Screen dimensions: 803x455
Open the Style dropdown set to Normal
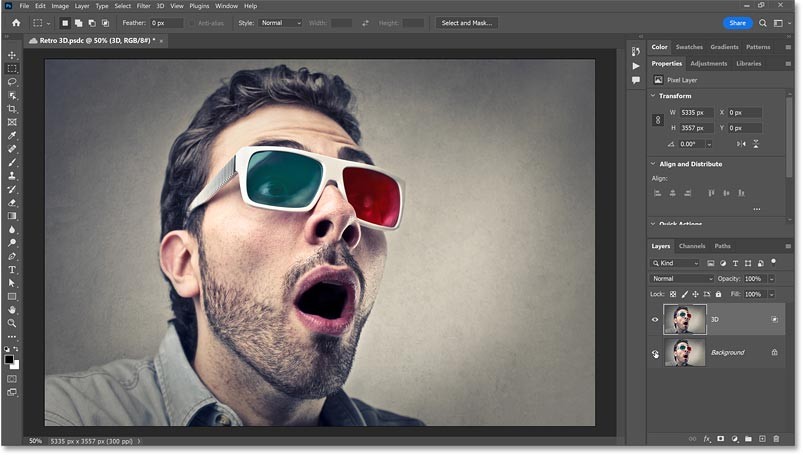(280, 22)
